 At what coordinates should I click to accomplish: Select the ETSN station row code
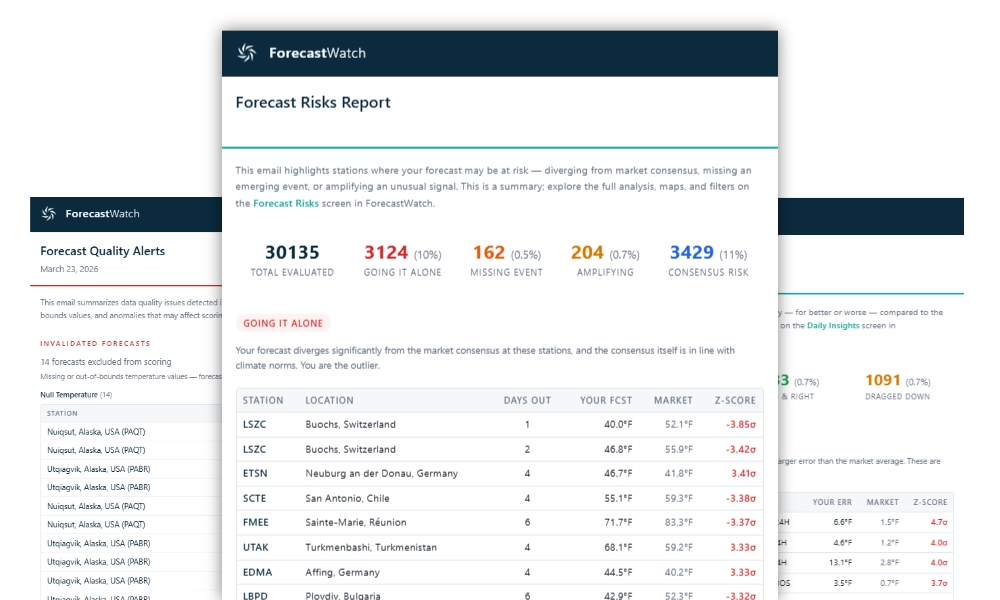(x=255, y=474)
